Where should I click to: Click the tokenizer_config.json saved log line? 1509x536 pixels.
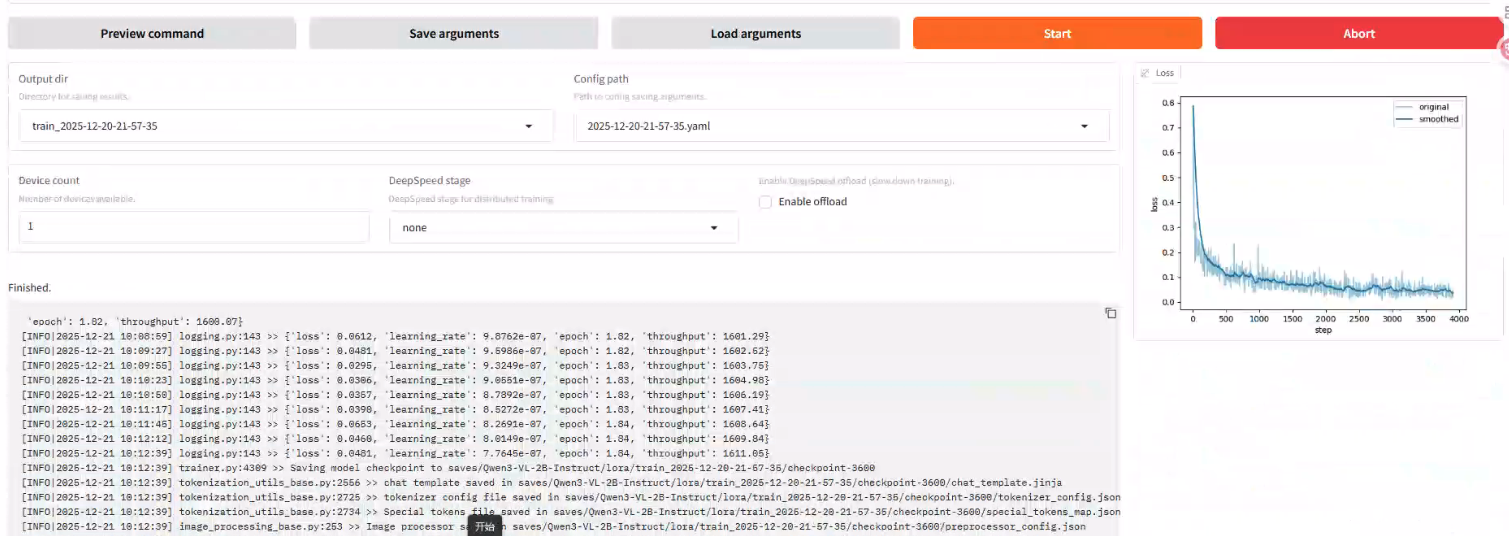tap(571, 496)
